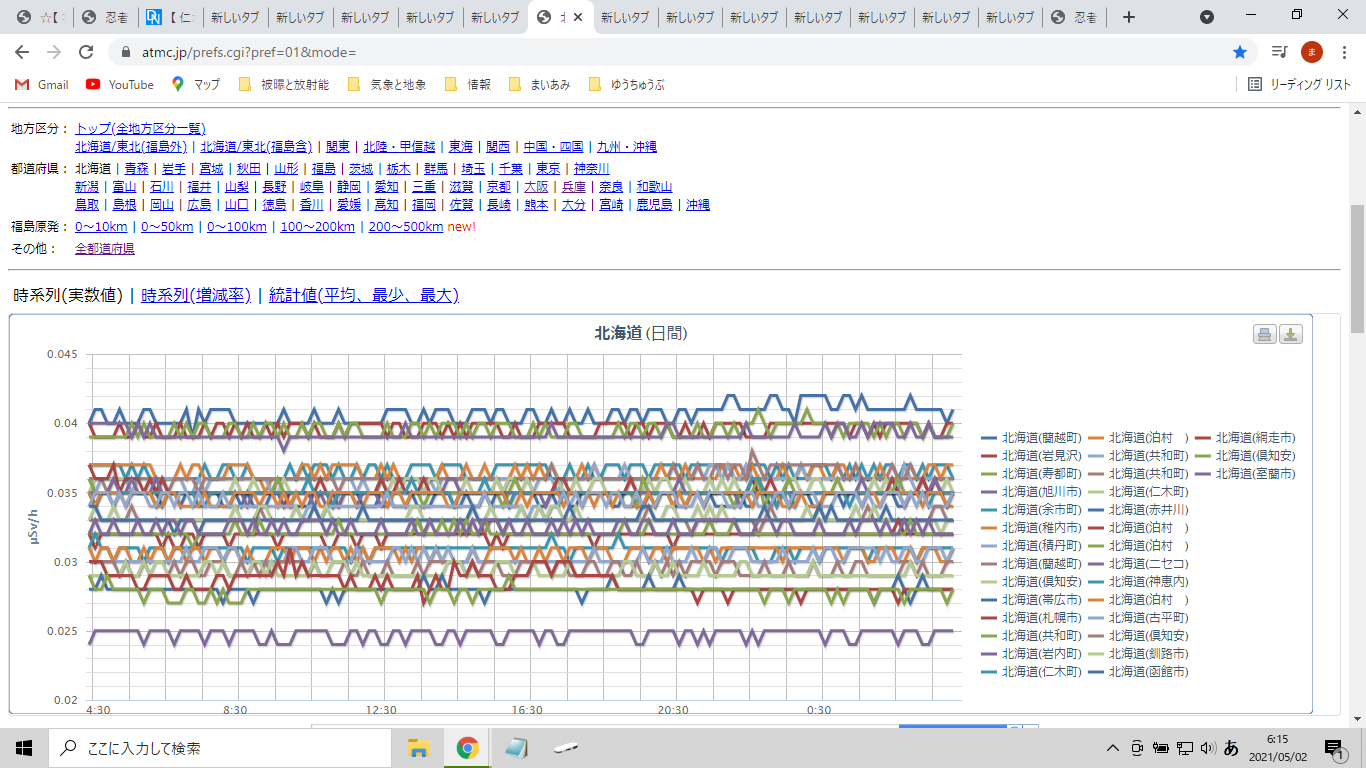Close the active atmc.jp browser tab
Image resolution: width=1366 pixels, height=768 pixels.
[x=578, y=17]
